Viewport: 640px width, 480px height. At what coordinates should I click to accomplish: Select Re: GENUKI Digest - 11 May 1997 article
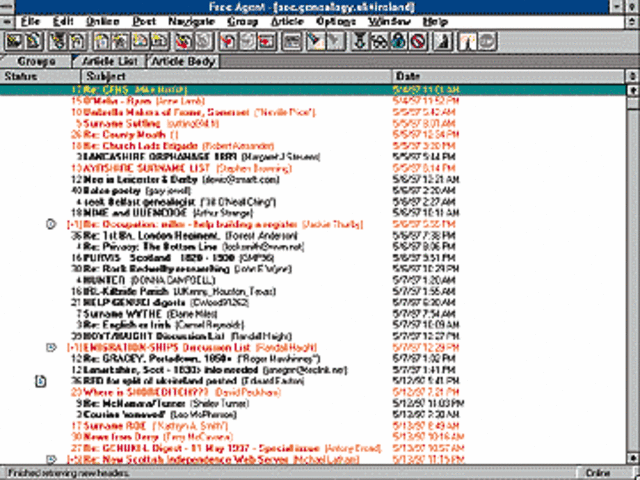tap(313, 449)
